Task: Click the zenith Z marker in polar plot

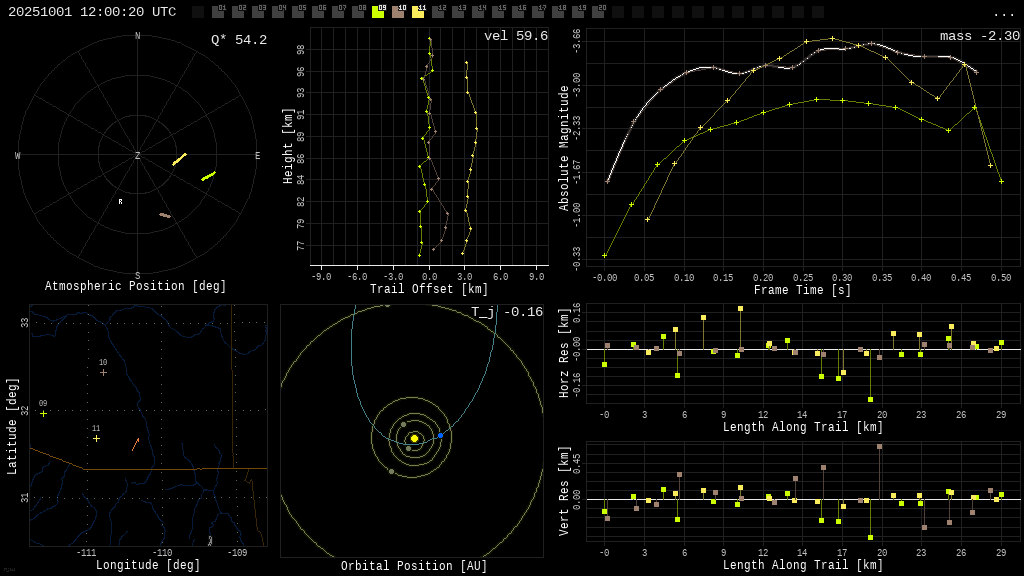Action: click(x=138, y=156)
